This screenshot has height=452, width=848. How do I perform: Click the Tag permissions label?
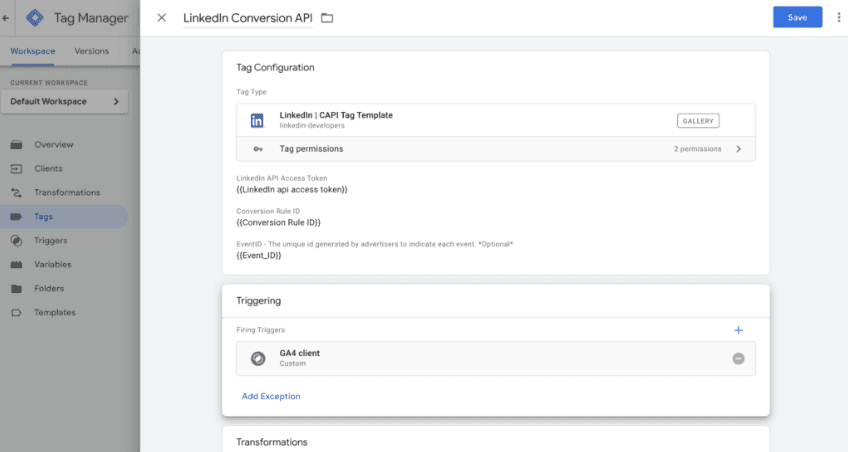click(x=311, y=149)
